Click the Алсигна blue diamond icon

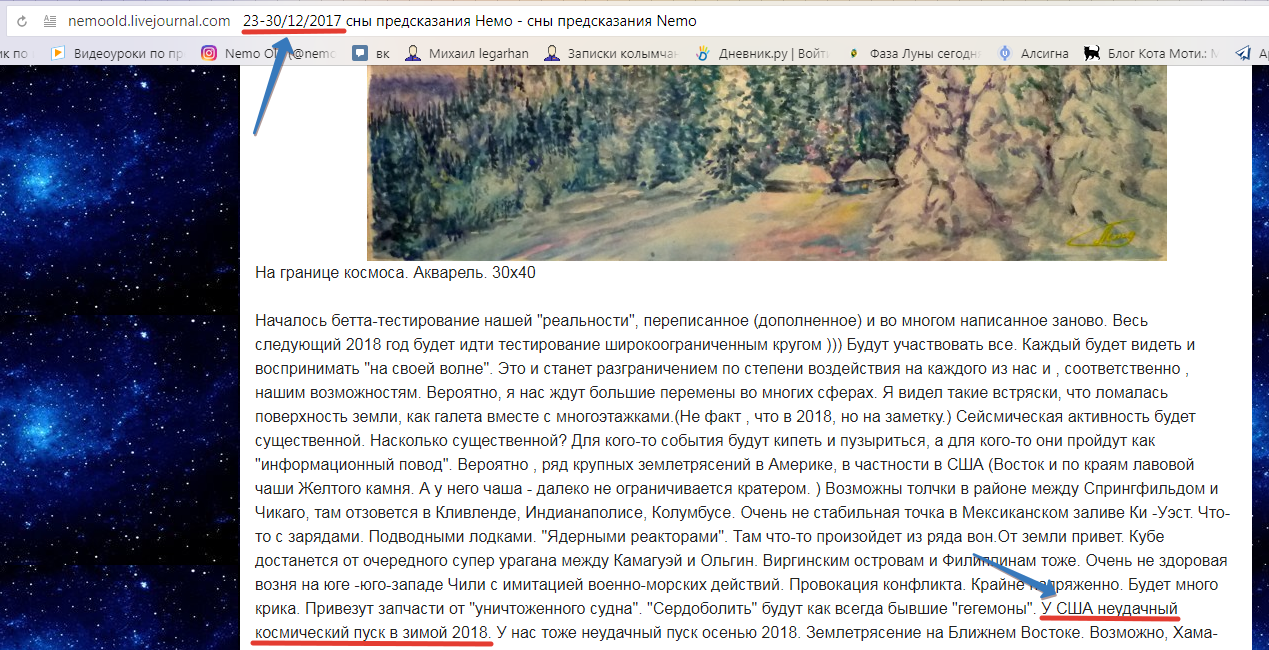click(x=1005, y=54)
